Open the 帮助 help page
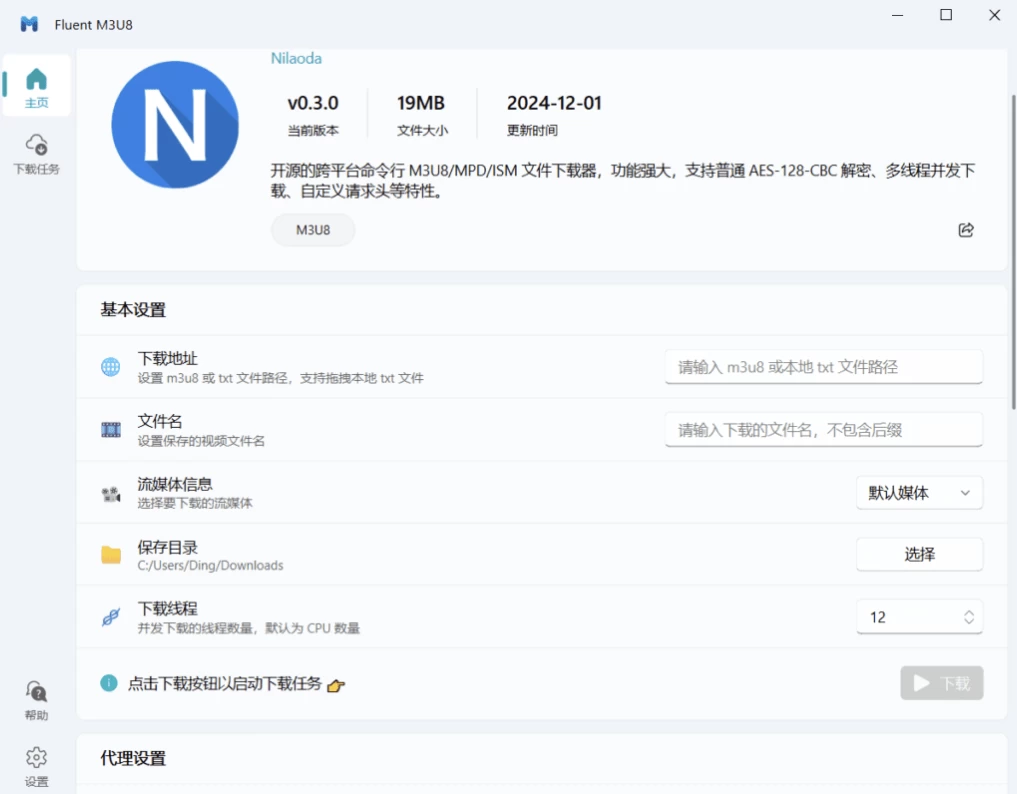Screen dimensions: 1017x794 pos(37,700)
